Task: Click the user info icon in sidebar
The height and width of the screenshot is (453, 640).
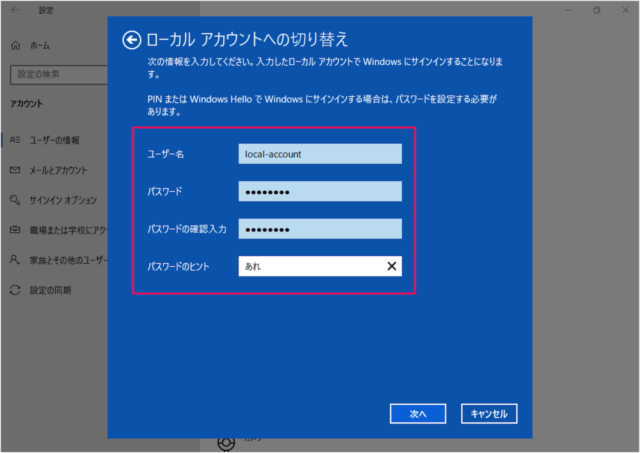Action: [15, 140]
